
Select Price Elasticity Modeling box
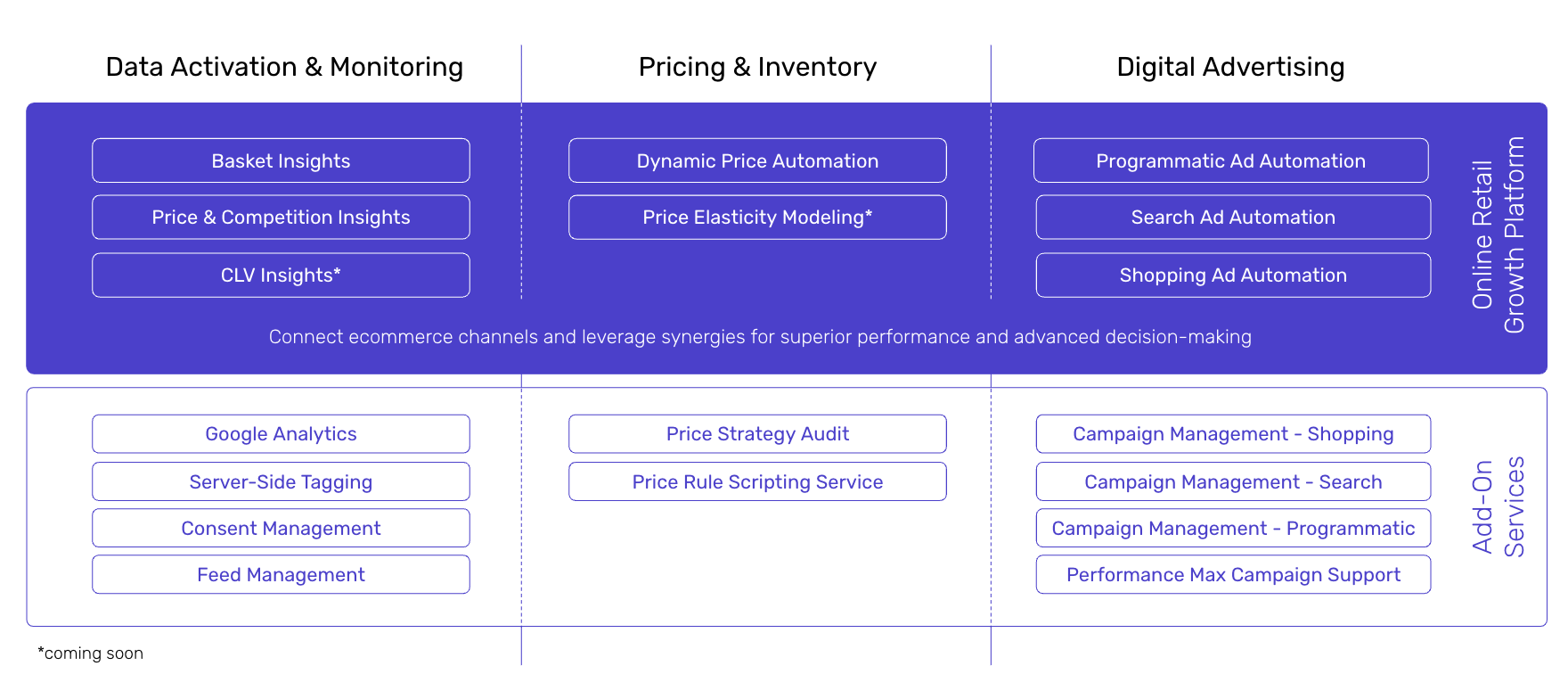(757, 218)
